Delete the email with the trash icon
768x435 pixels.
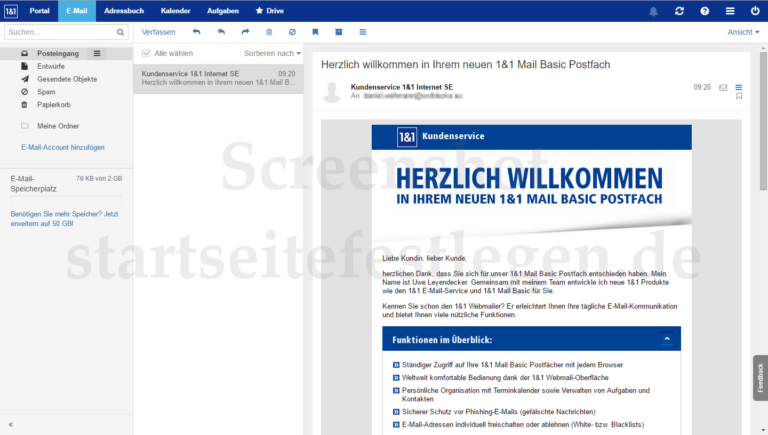coord(269,32)
